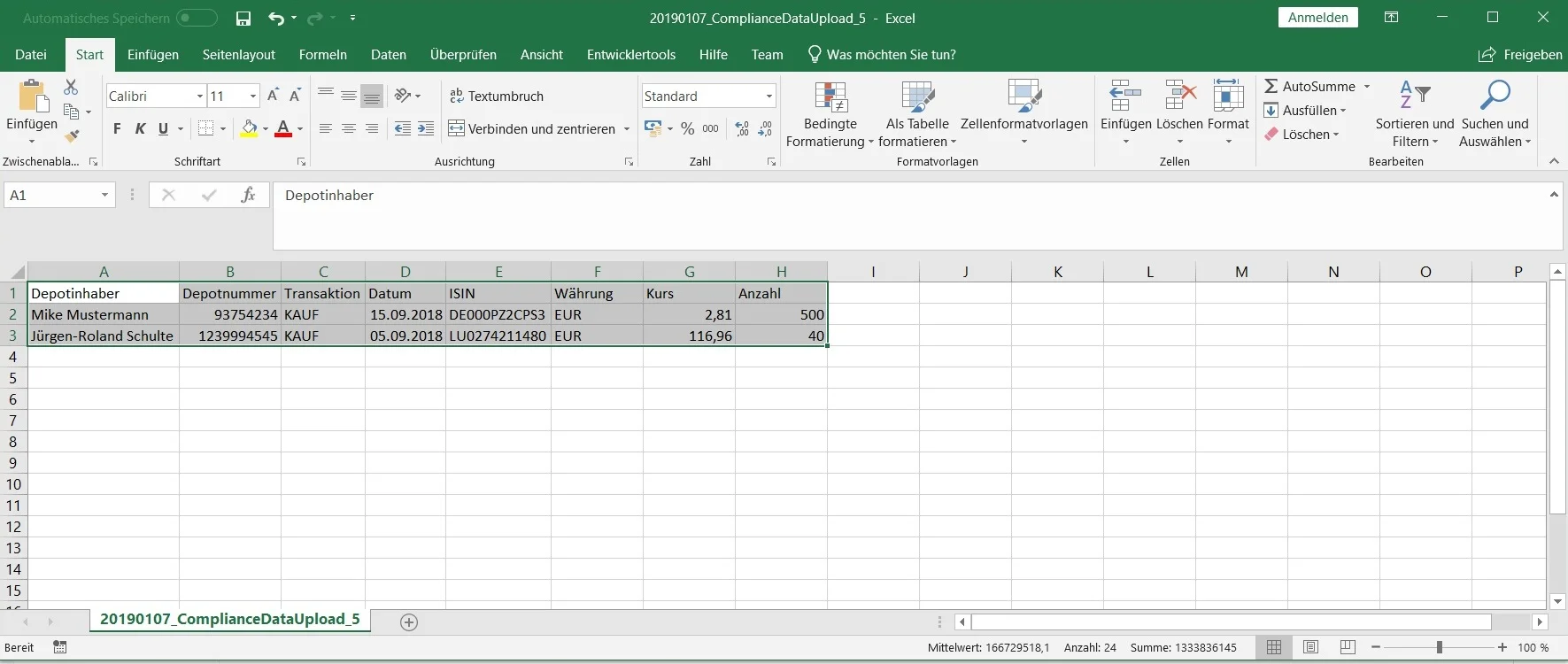Toggle bottom vertical alignment
This screenshot has height=664, width=1568.
pos(372,96)
